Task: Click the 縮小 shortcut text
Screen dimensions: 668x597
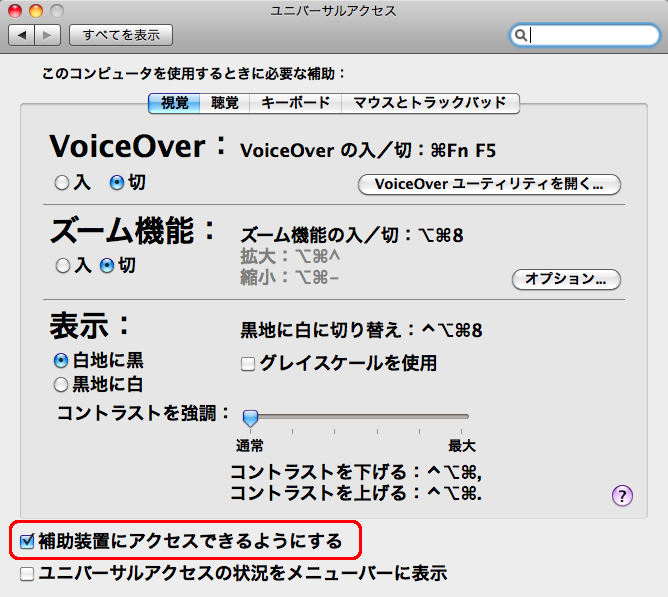Action: [290, 278]
